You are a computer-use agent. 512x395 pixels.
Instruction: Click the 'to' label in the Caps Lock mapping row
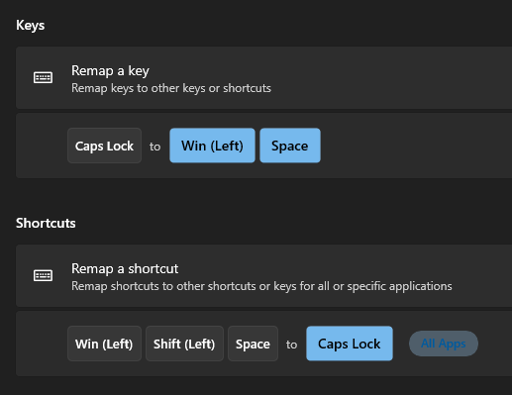(x=155, y=147)
